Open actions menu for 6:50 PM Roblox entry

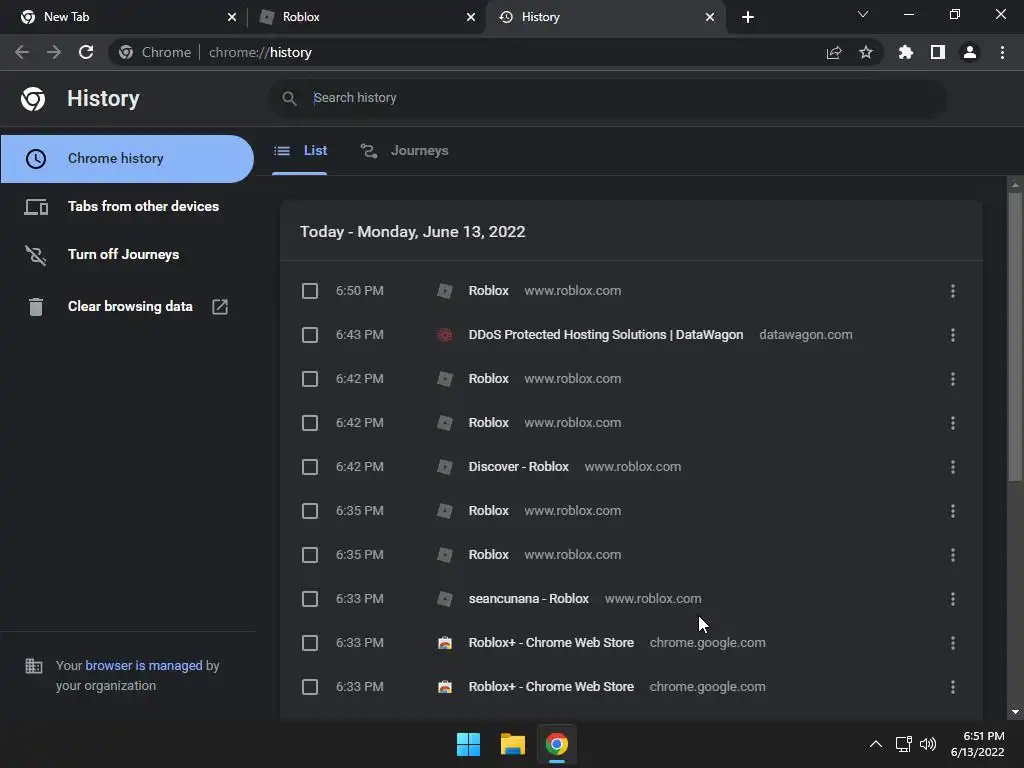click(953, 291)
